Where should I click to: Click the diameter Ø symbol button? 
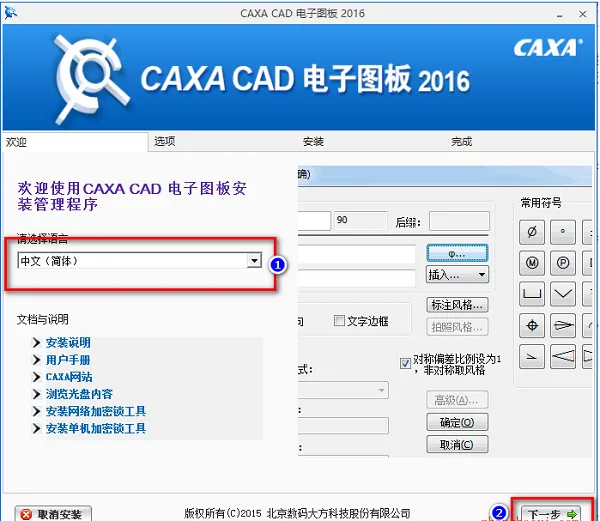532,232
